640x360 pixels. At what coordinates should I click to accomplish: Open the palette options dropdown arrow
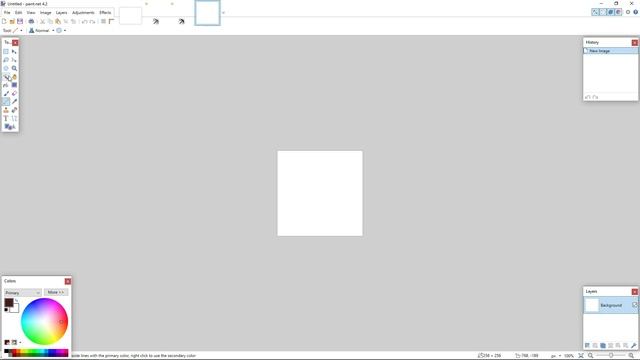coord(20,342)
